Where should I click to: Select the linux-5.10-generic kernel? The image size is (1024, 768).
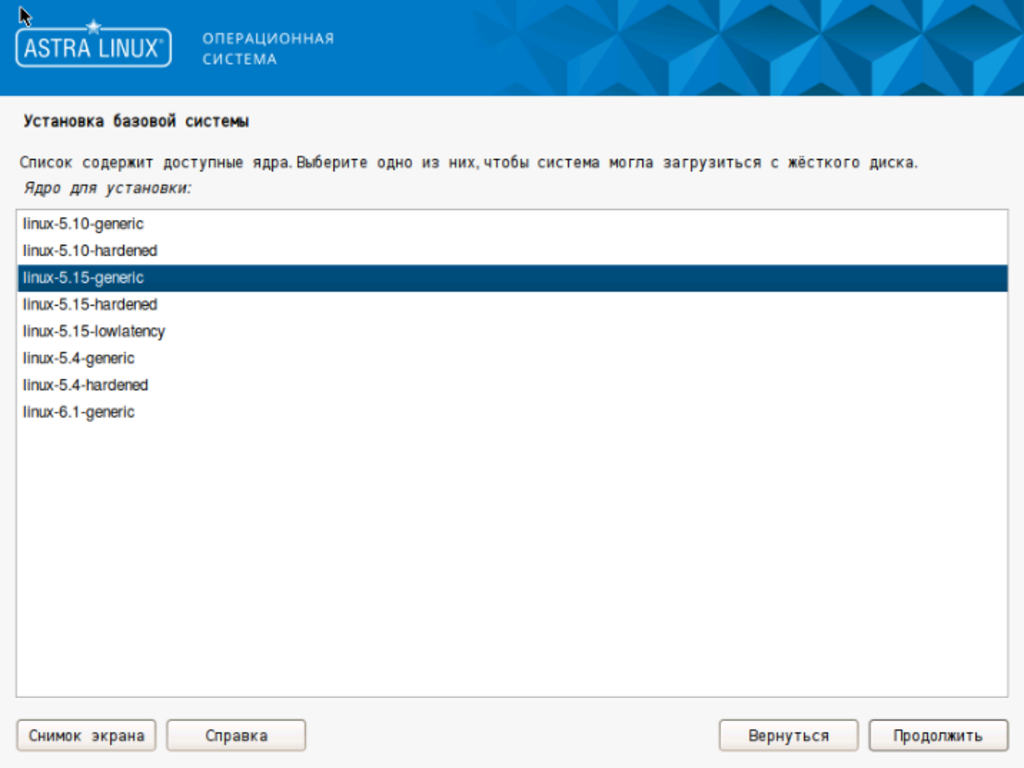point(83,224)
